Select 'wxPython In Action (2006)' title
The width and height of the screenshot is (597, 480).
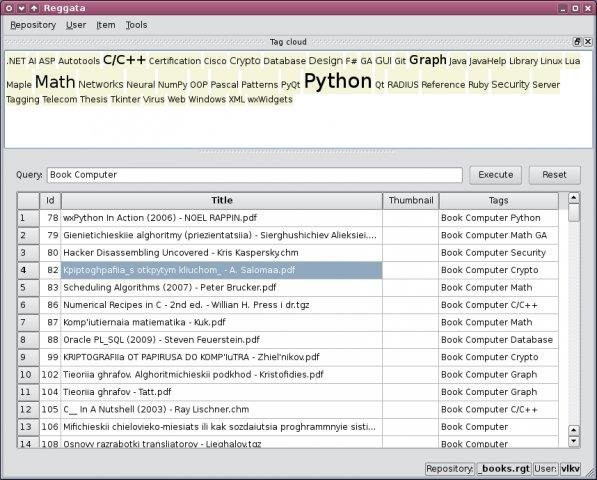[222, 218]
